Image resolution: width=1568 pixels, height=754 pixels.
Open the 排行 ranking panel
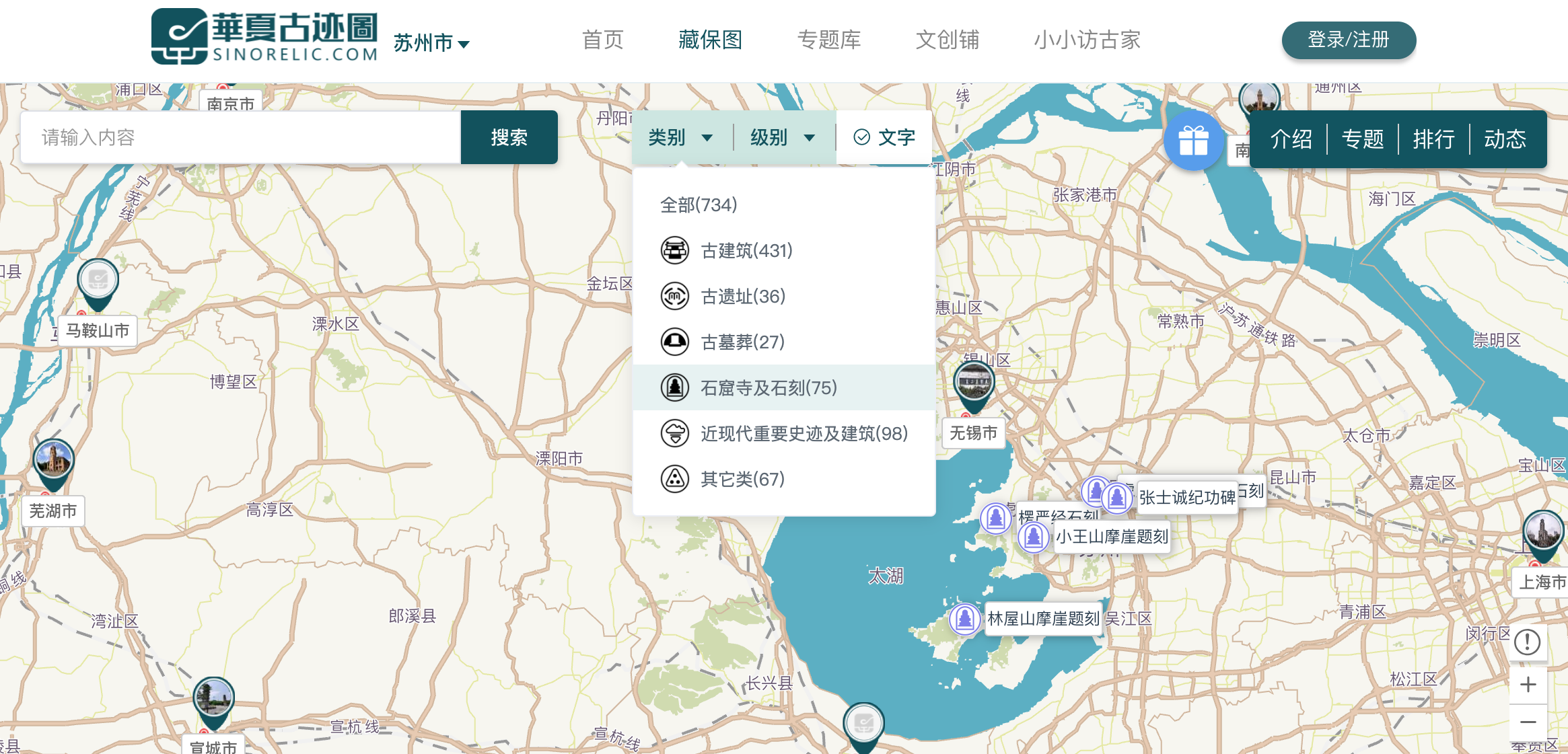click(1433, 139)
